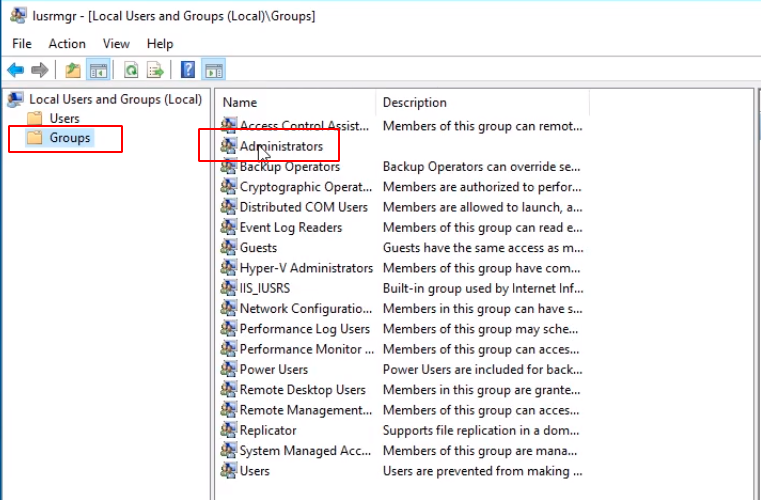The image size is (761, 500).
Task: Click the Export List toolbar icon
Action: (155, 70)
